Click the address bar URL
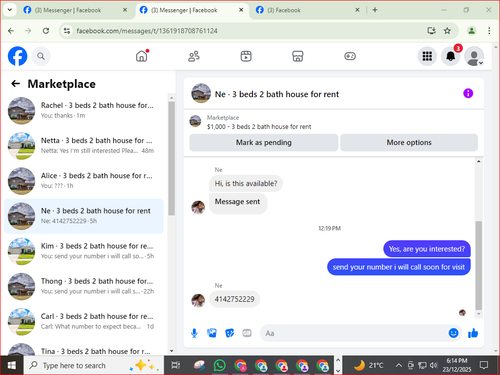Image resolution: width=500 pixels, height=375 pixels. 147,31
